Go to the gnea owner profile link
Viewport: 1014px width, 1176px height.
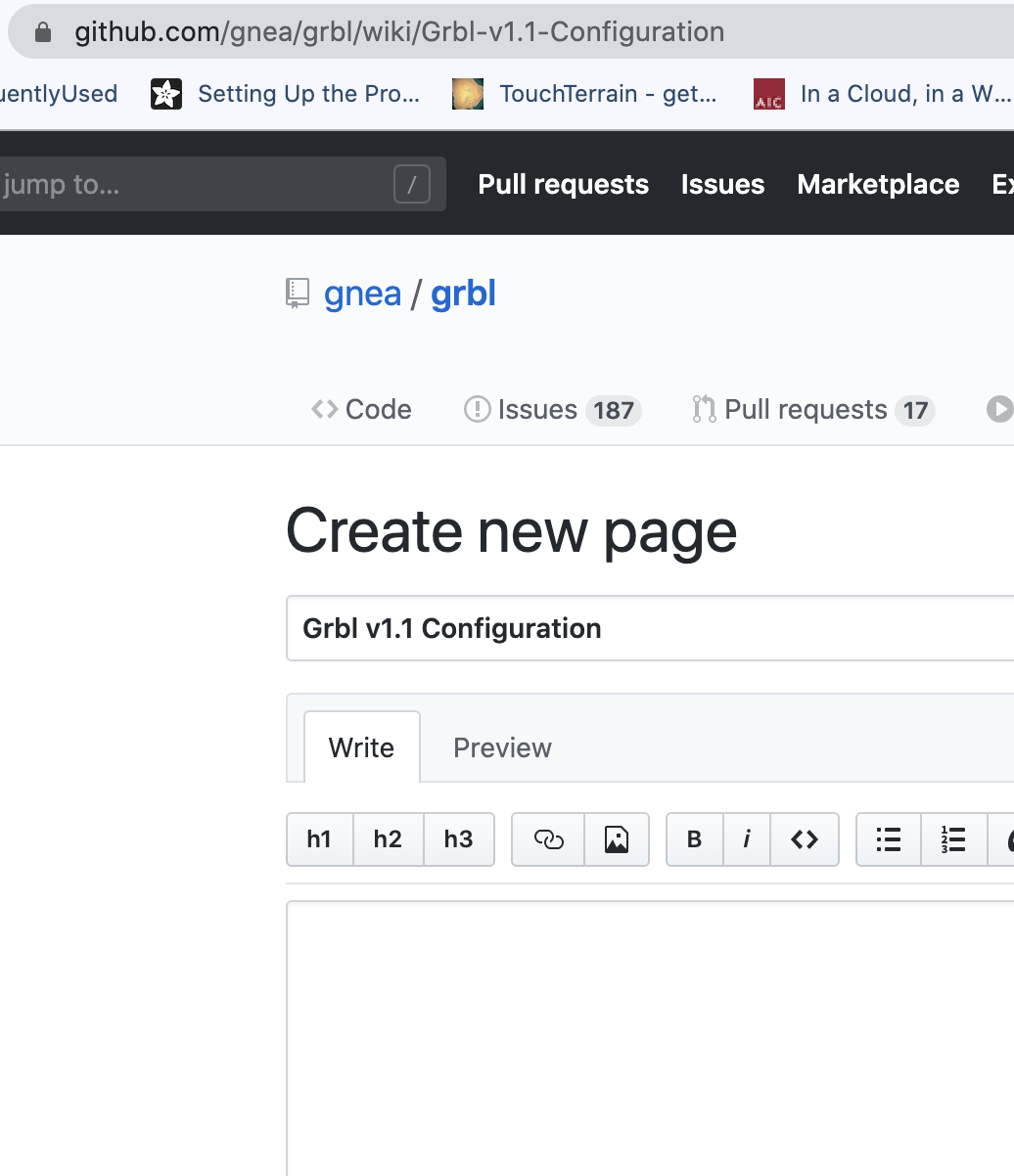pyautogui.click(x=363, y=294)
